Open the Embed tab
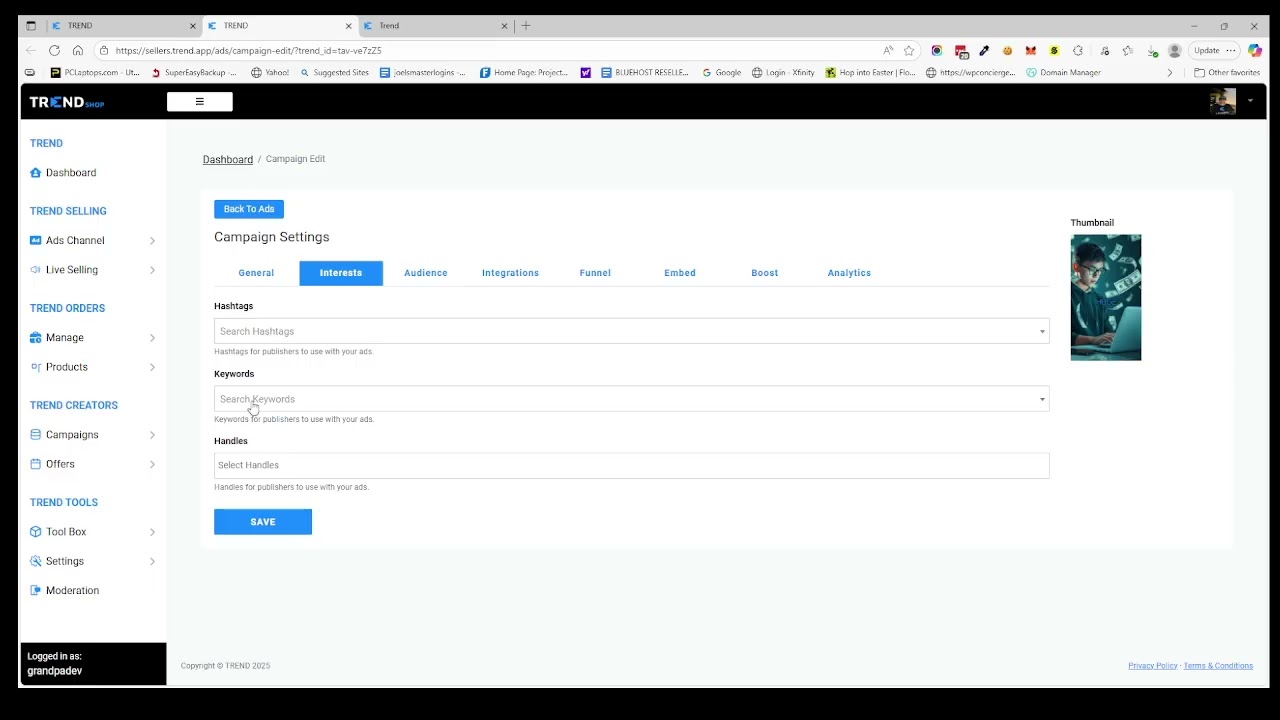The image size is (1280, 720). pyautogui.click(x=680, y=273)
